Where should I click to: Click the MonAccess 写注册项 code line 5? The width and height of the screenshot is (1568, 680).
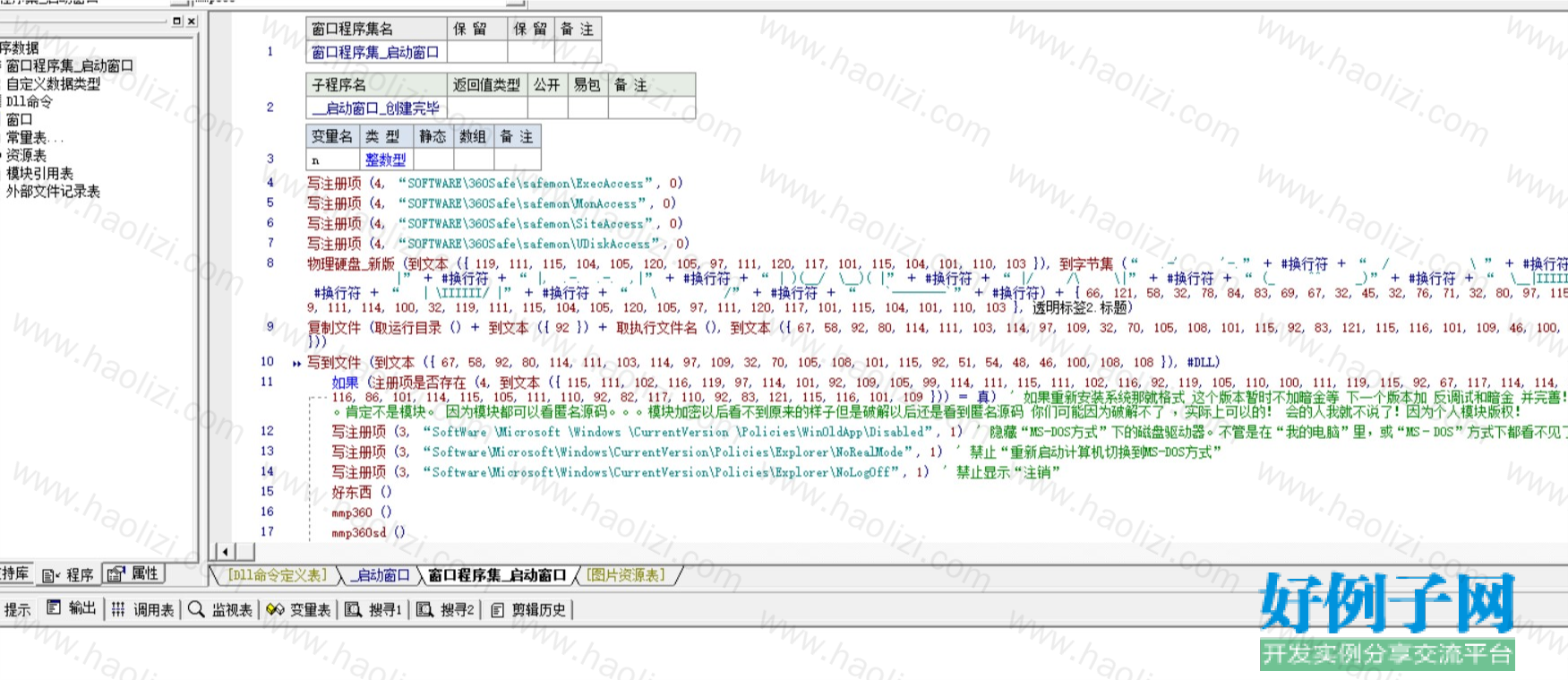click(492, 203)
